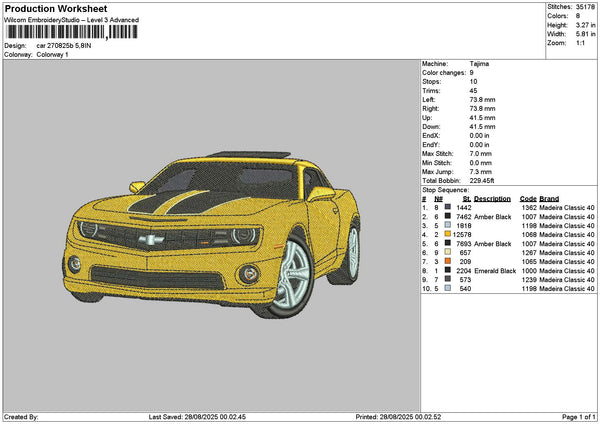Click the St. column header
The image size is (600, 424).
466,198
